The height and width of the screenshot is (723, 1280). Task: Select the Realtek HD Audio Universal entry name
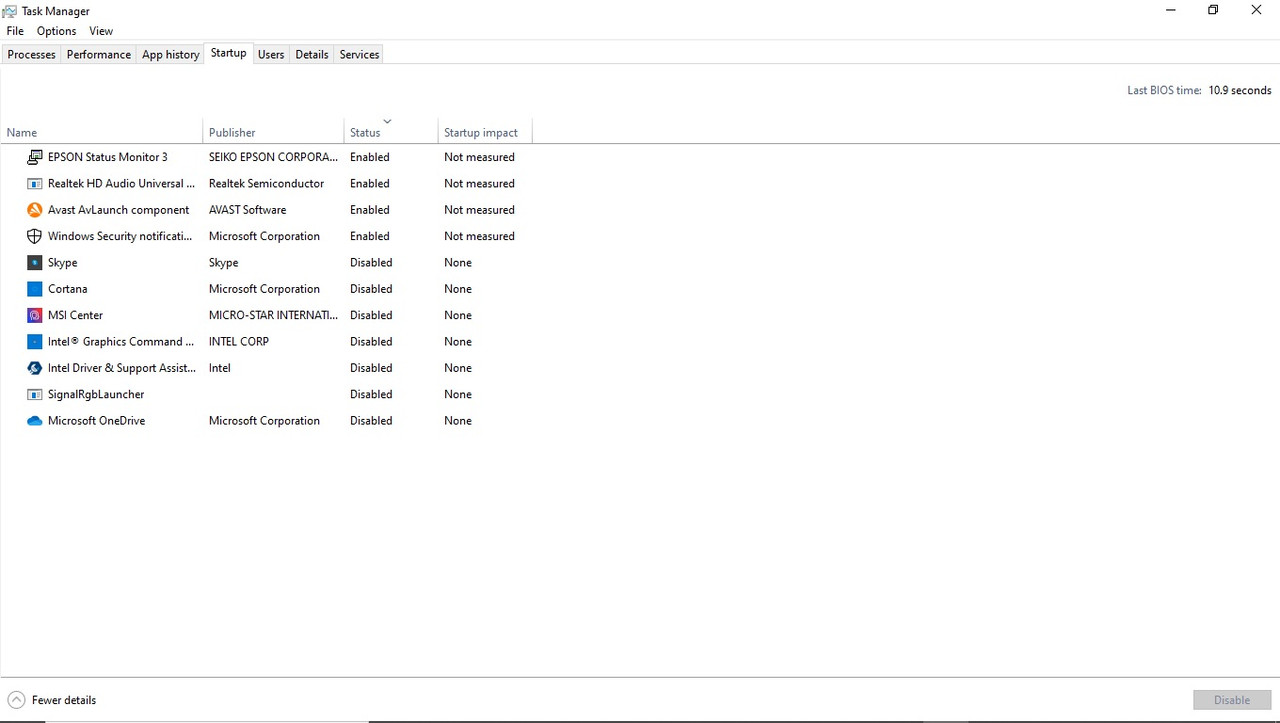pyautogui.click(x=122, y=183)
